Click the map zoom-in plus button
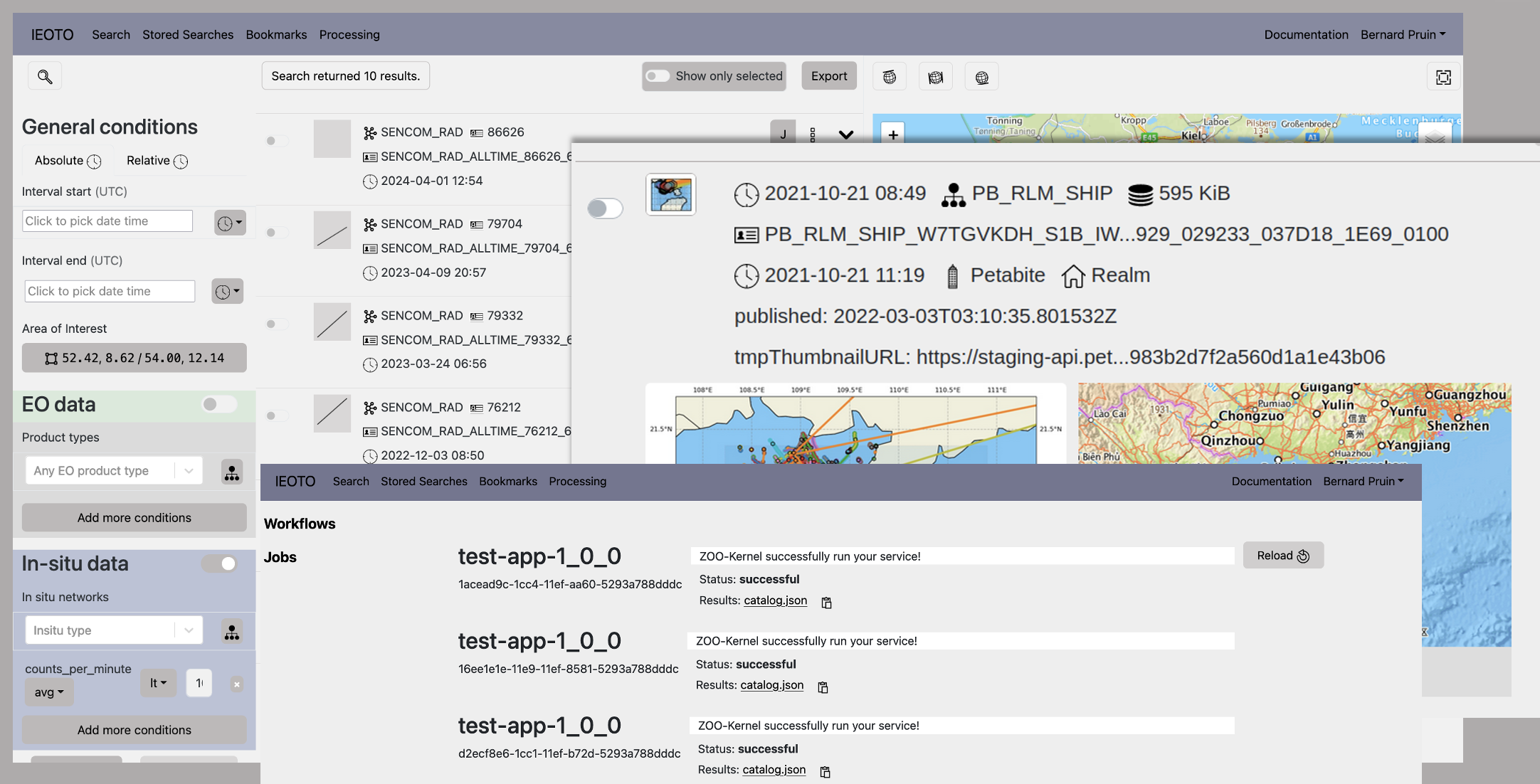The height and width of the screenshot is (784, 1540). 892,134
